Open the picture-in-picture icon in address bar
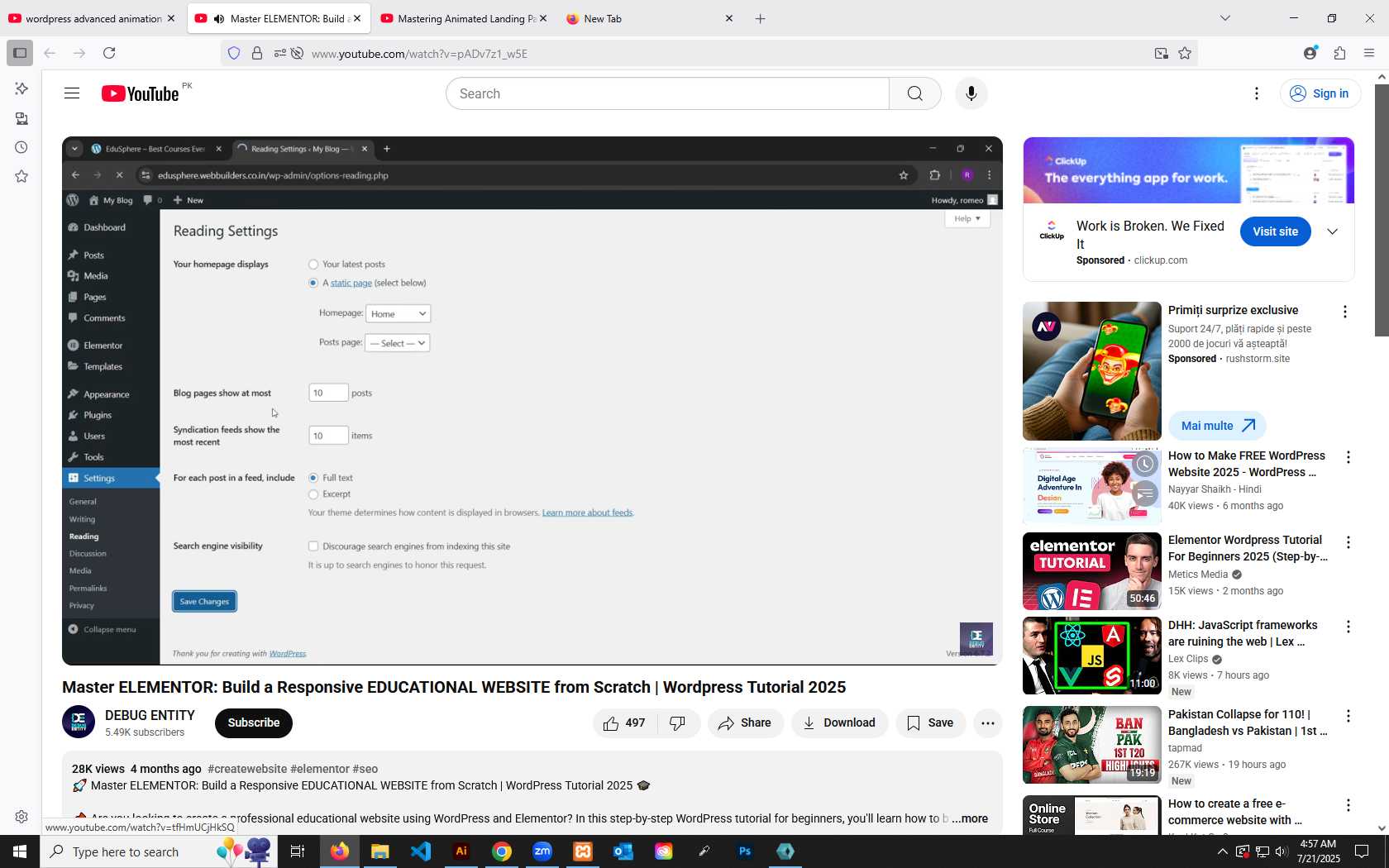1389x868 pixels. [1161, 54]
